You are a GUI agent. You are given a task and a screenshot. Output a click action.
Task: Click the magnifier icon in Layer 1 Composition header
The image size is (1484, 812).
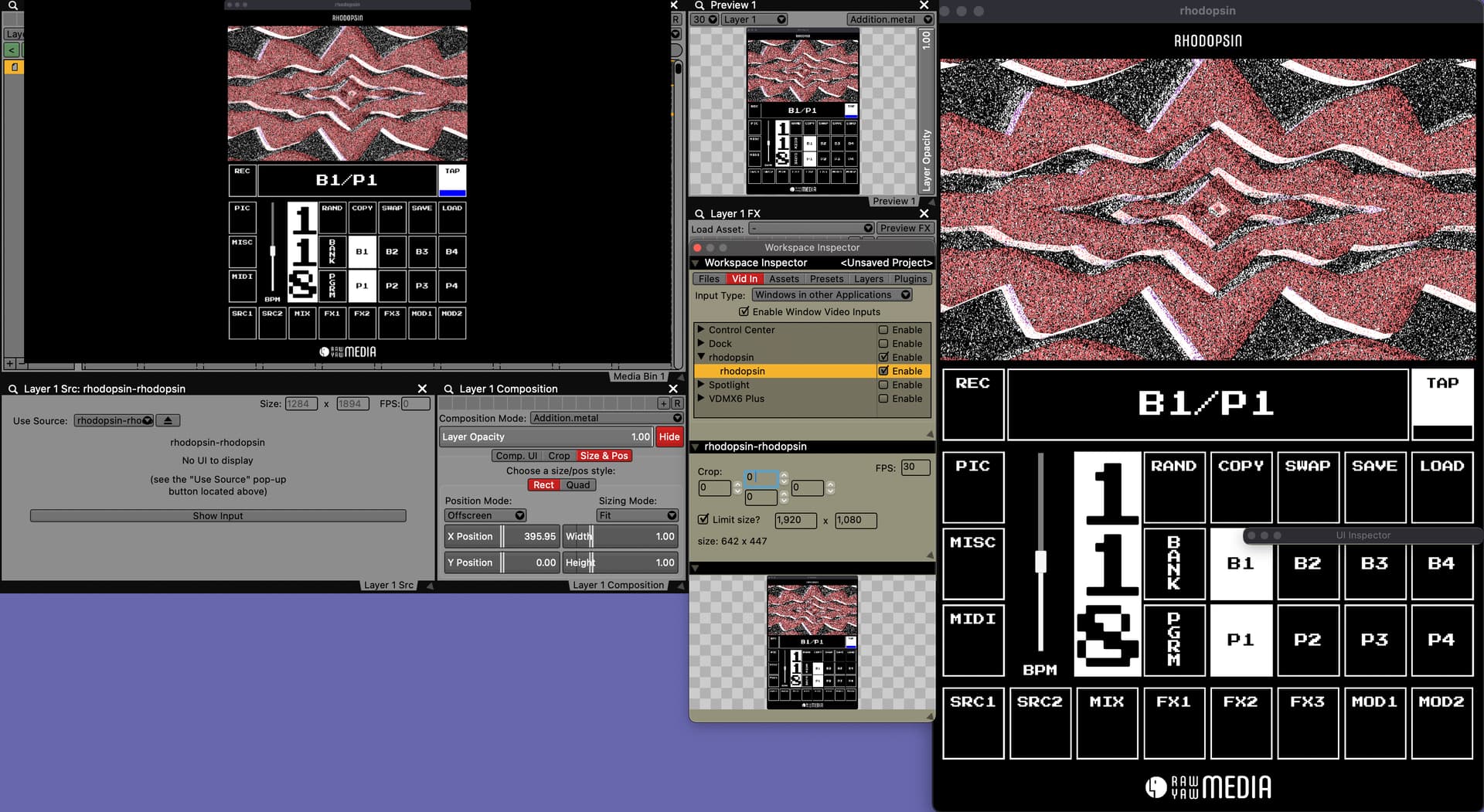pos(448,389)
